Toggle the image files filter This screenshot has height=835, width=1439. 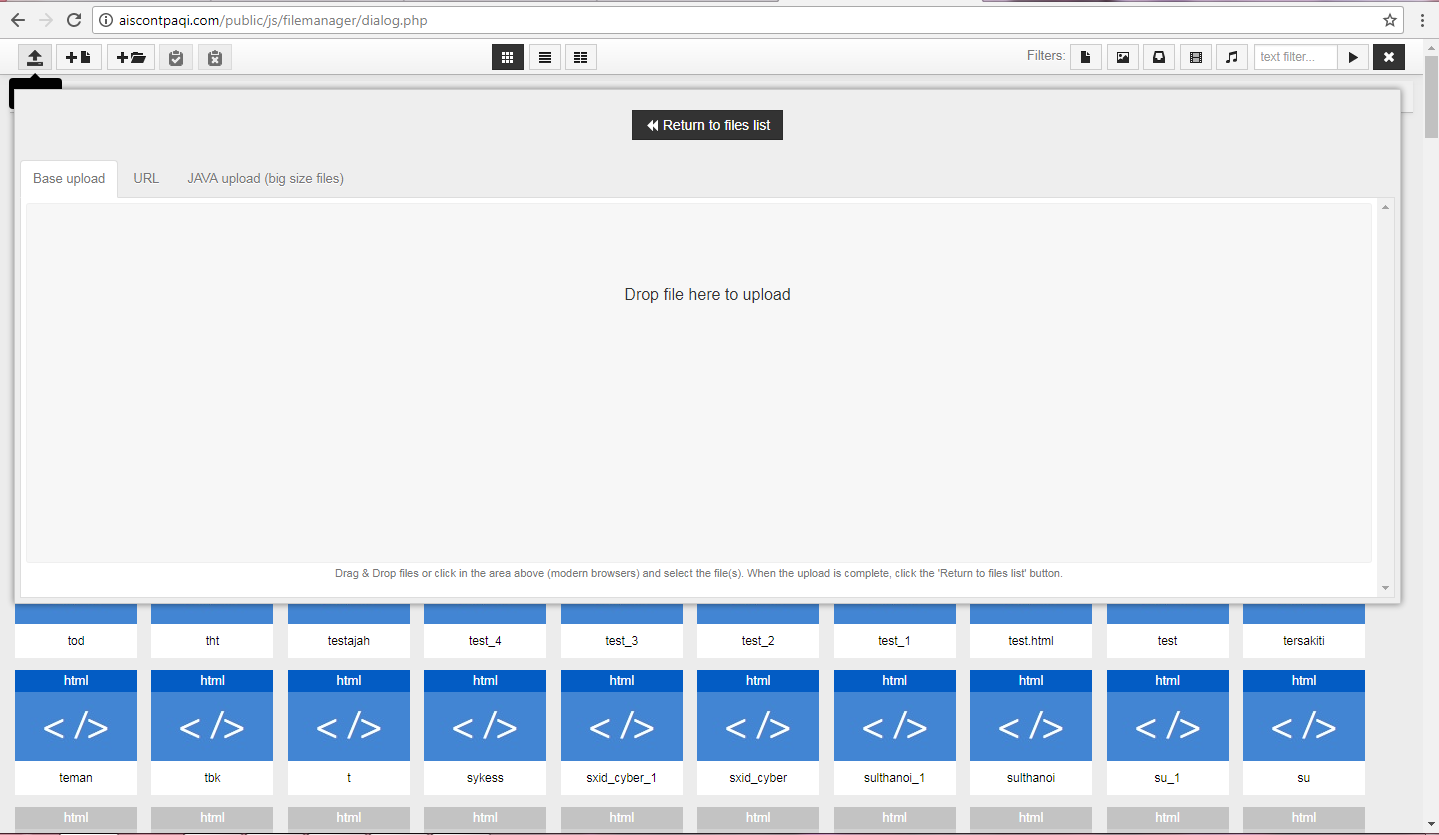(x=1121, y=56)
